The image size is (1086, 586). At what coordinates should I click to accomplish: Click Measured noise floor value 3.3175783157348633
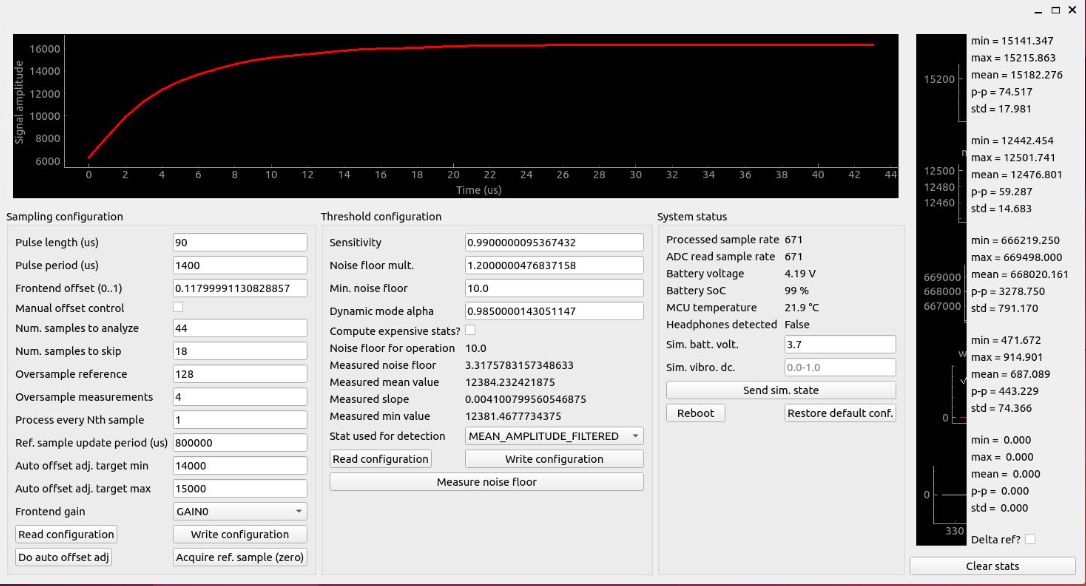pyautogui.click(x=519, y=365)
